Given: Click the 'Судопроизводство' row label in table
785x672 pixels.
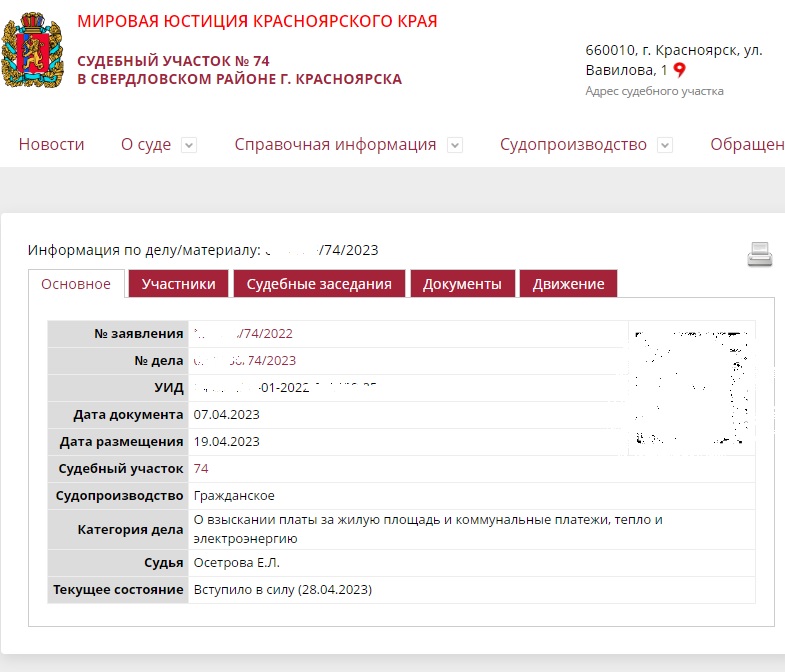Looking at the screenshot, I should [120, 496].
